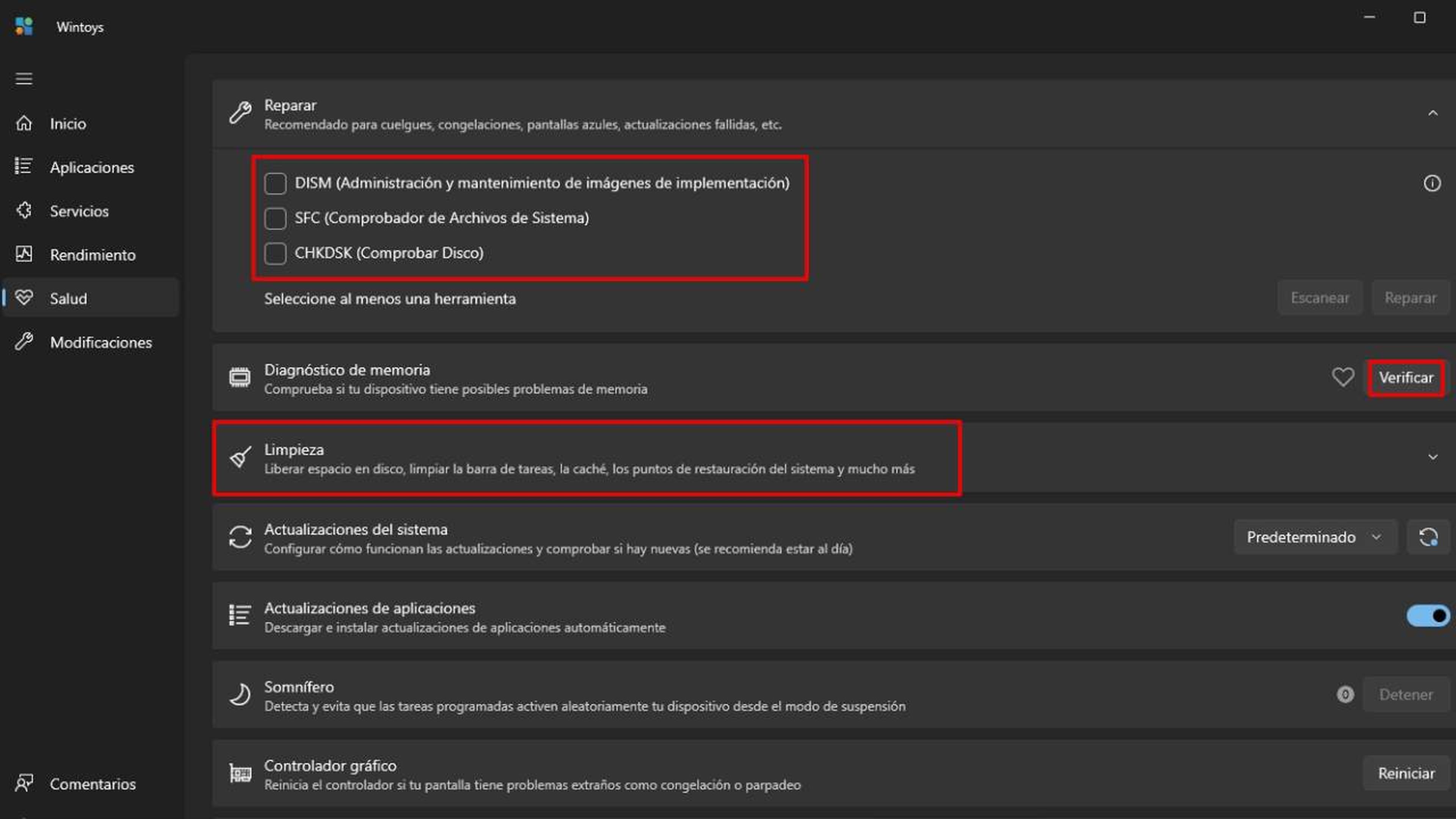Click the Comentarios feedback icon
The width and height of the screenshot is (1456, 819).
(x=24, y=783)
